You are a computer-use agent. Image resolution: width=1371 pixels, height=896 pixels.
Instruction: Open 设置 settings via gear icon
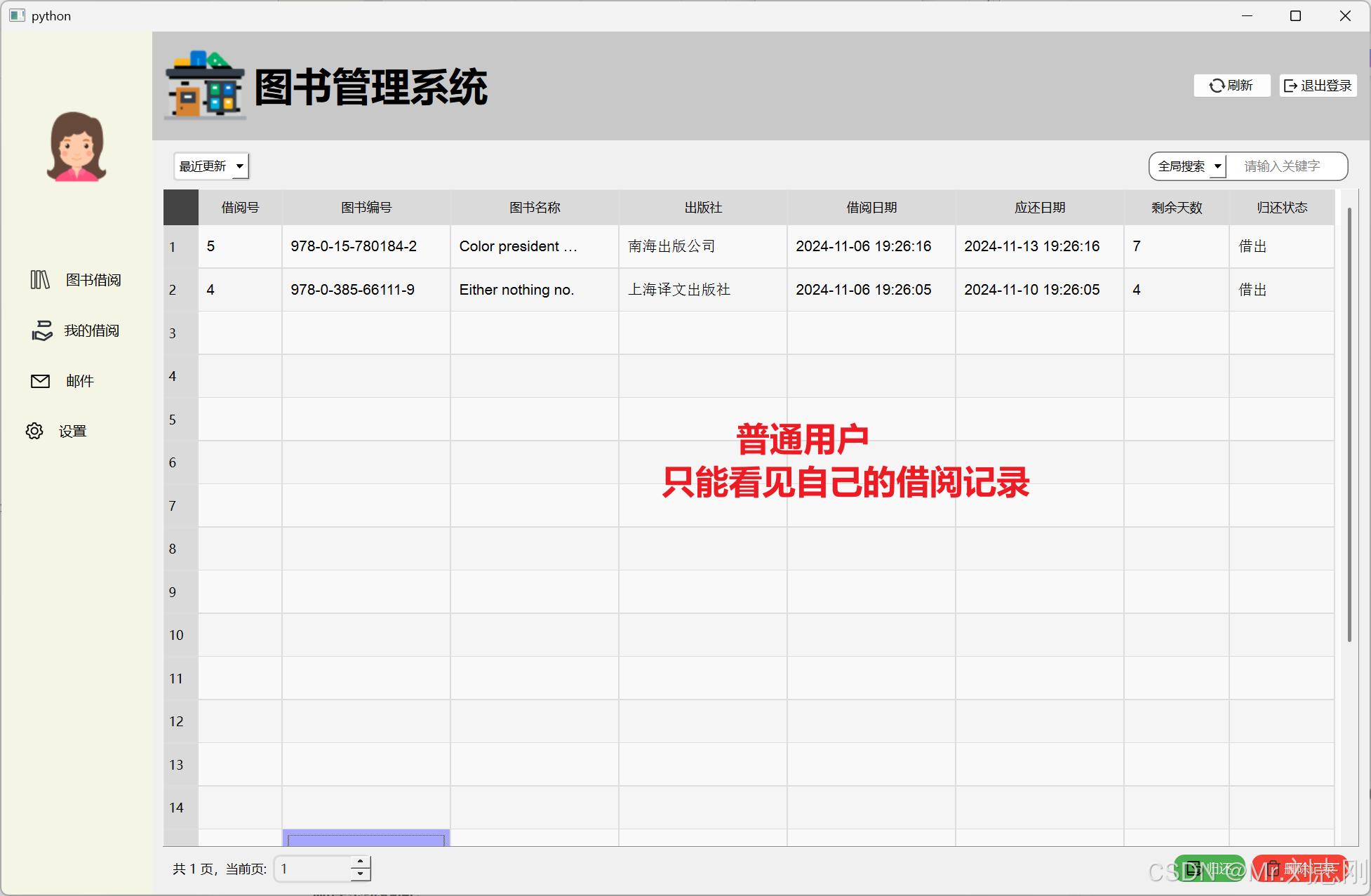point(34,431)
